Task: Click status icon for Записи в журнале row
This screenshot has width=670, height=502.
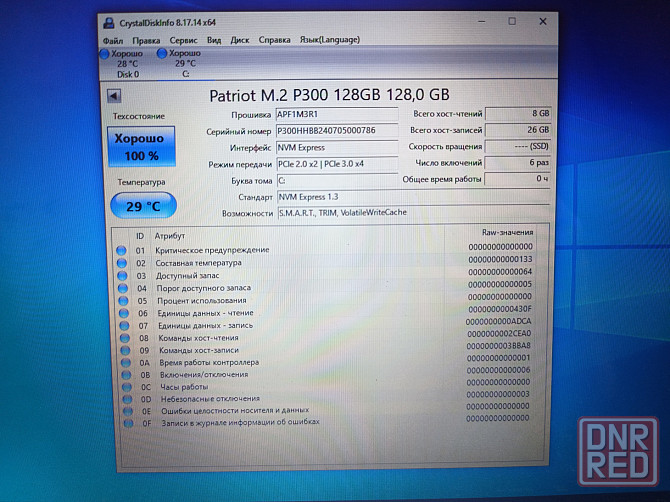Action: pyautogui.click(x=128, y=423)
